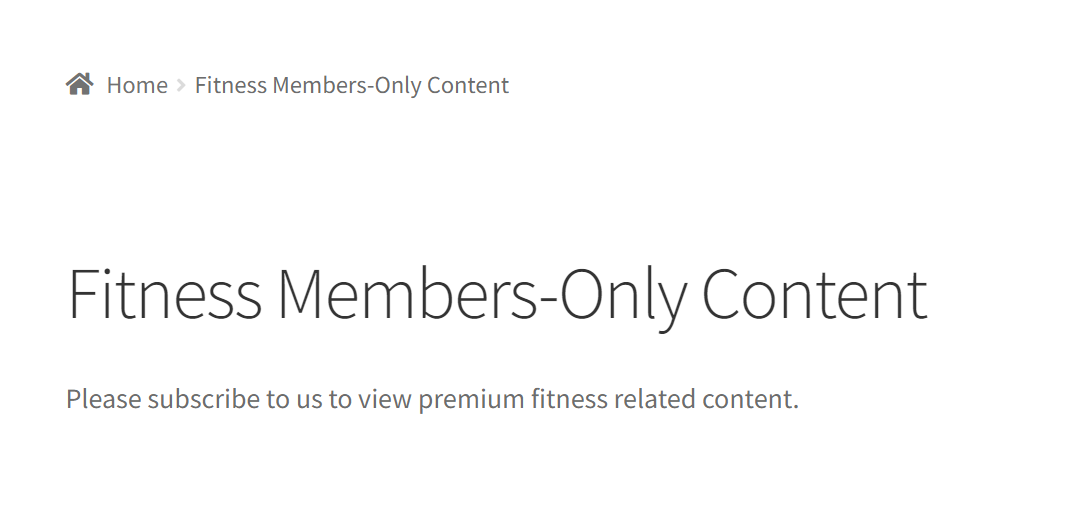Image resolution: width=1081 pixels, height=530 pixels.
Task: Click the word "fitness" in the paragraph
Action: 569,399
